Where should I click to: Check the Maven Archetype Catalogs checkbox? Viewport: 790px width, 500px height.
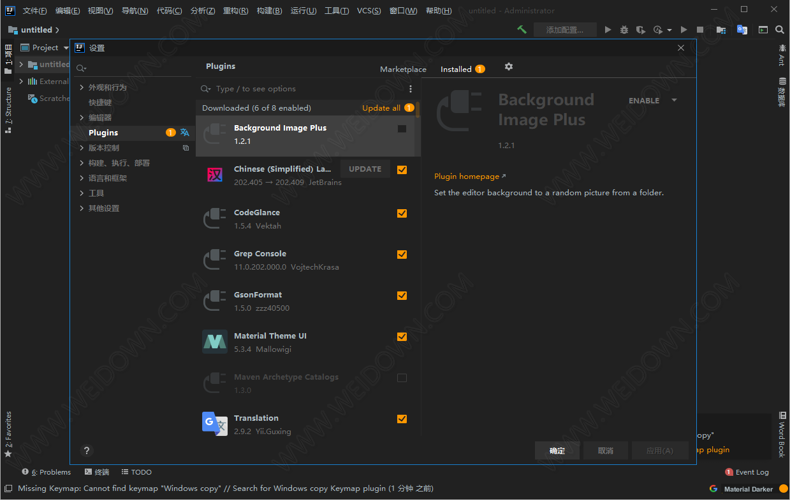[402, 378]
